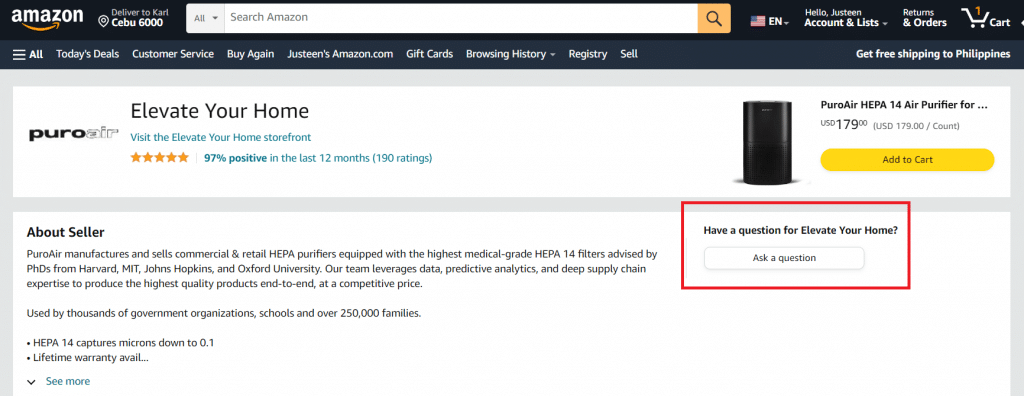Click the five-star seller rating
This screenshot has width=1024, height=396.
coord(159,157)
